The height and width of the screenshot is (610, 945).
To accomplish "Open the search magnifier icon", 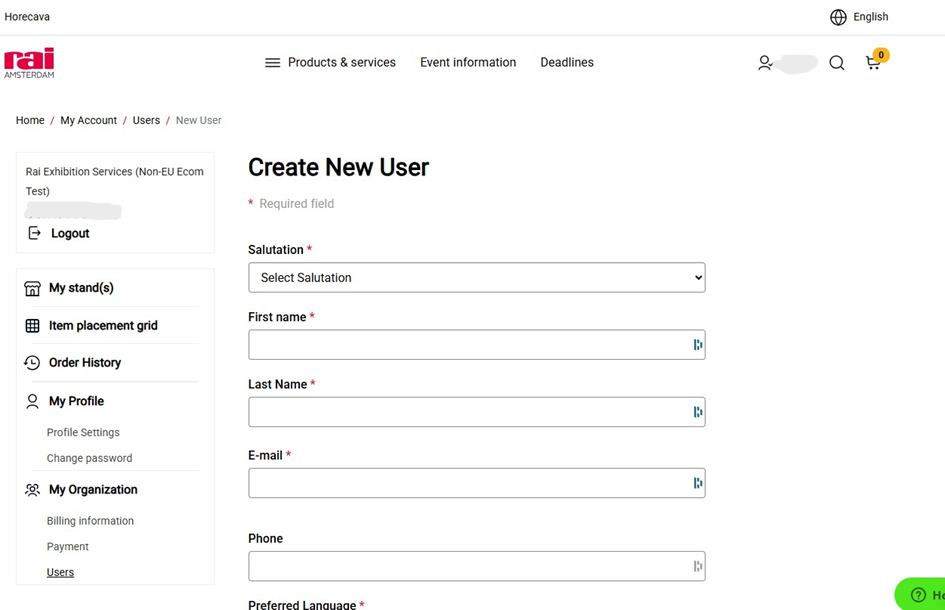I will pyautogui.click(x=837, y=63).
